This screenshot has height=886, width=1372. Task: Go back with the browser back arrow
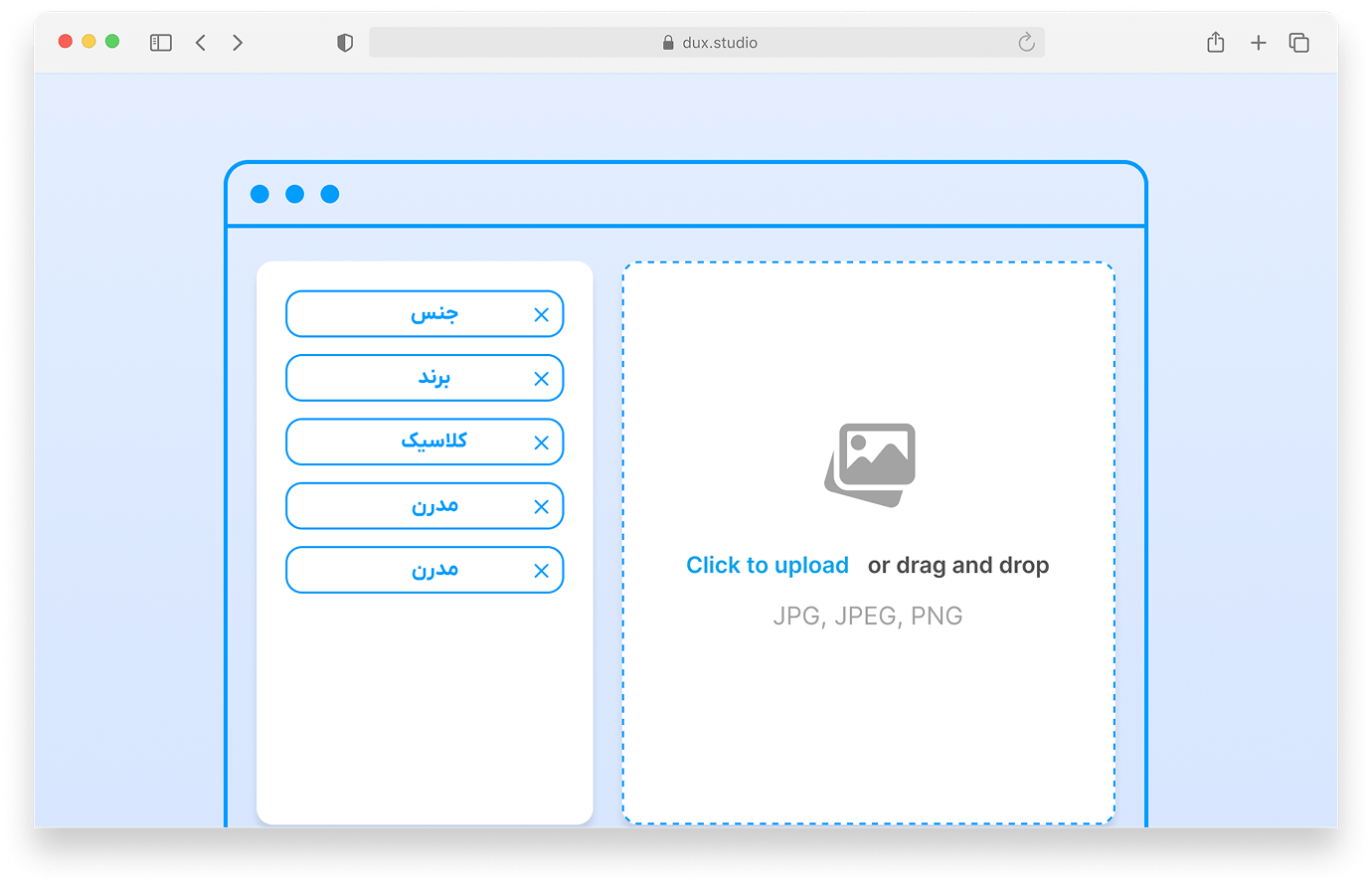[x=201, y=43]
